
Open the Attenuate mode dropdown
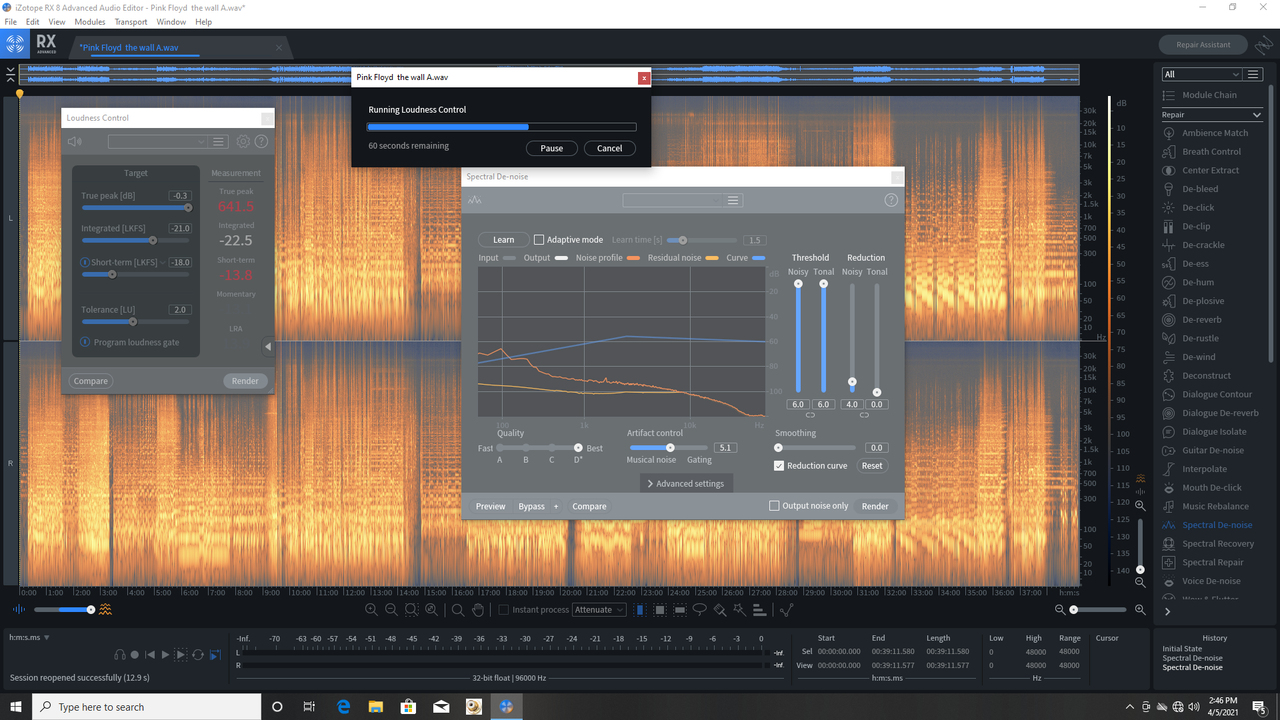point(599,610)
